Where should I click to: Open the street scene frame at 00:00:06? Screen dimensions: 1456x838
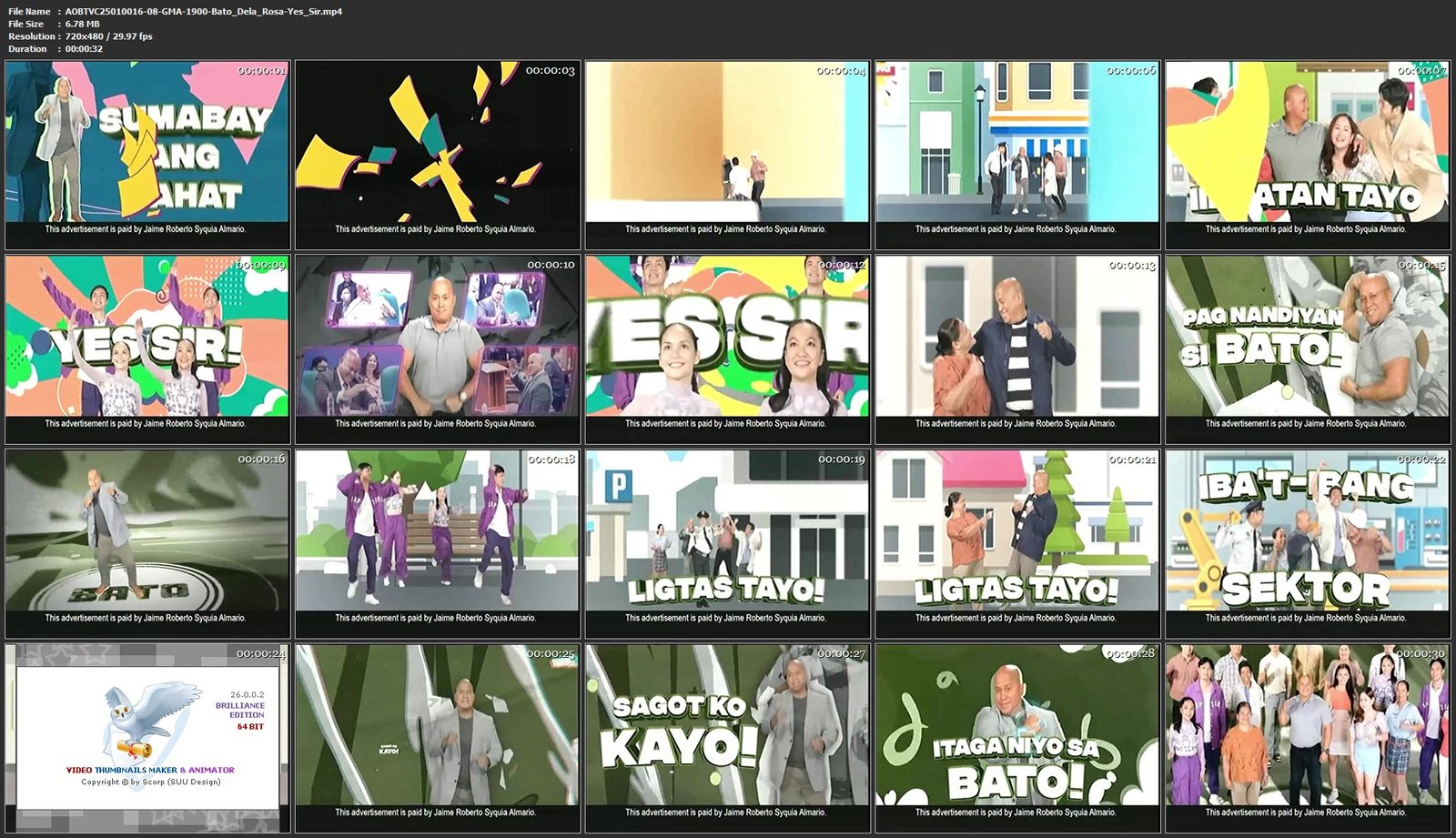pos(1017,155)
